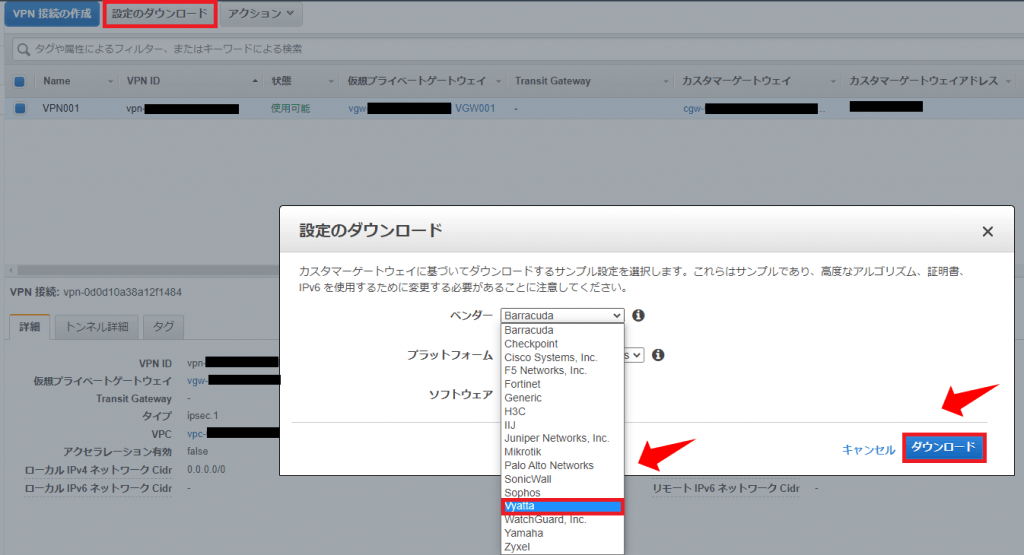
Task: Click the 使用可能 status text
Action: [291, 108]
